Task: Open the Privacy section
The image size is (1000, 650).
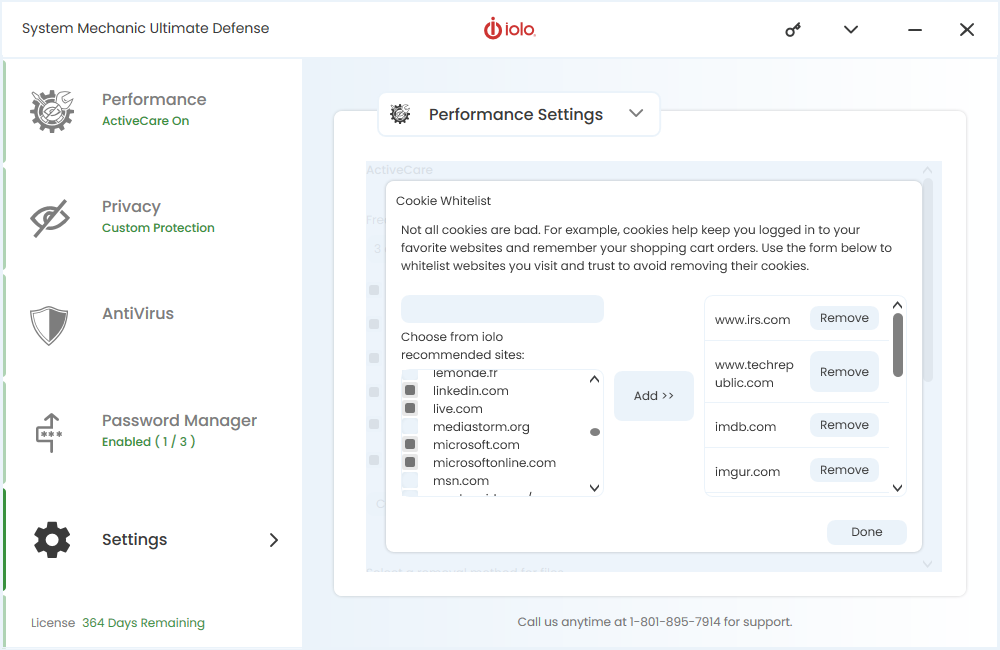Action: [153, 218]
